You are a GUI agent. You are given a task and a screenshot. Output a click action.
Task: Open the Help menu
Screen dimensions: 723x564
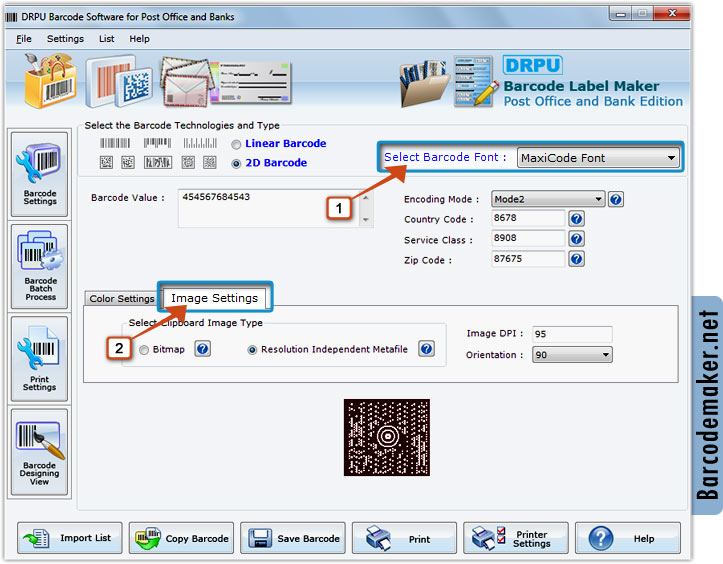click(139, 39)
